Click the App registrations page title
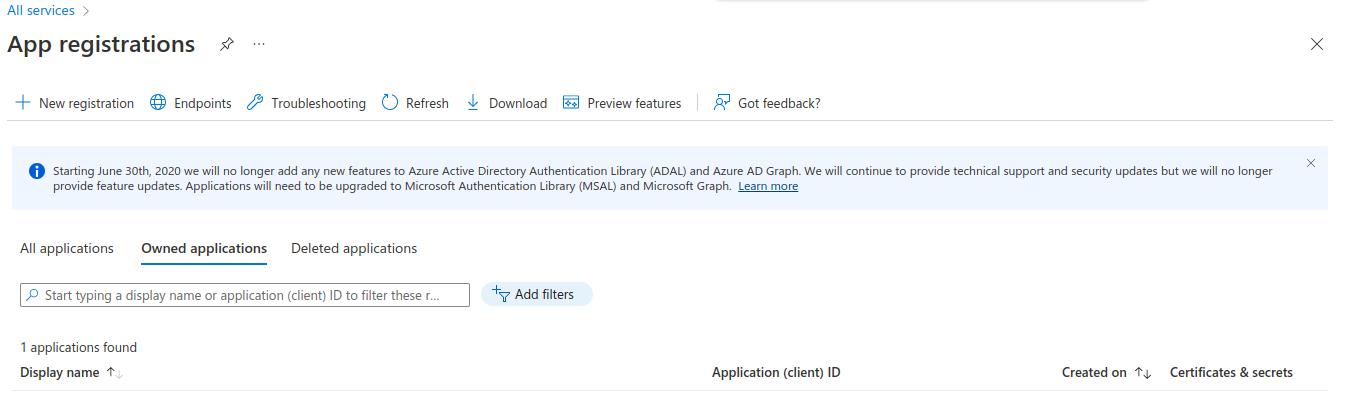This screenshot has height=393, width=1353. (101, 44)
